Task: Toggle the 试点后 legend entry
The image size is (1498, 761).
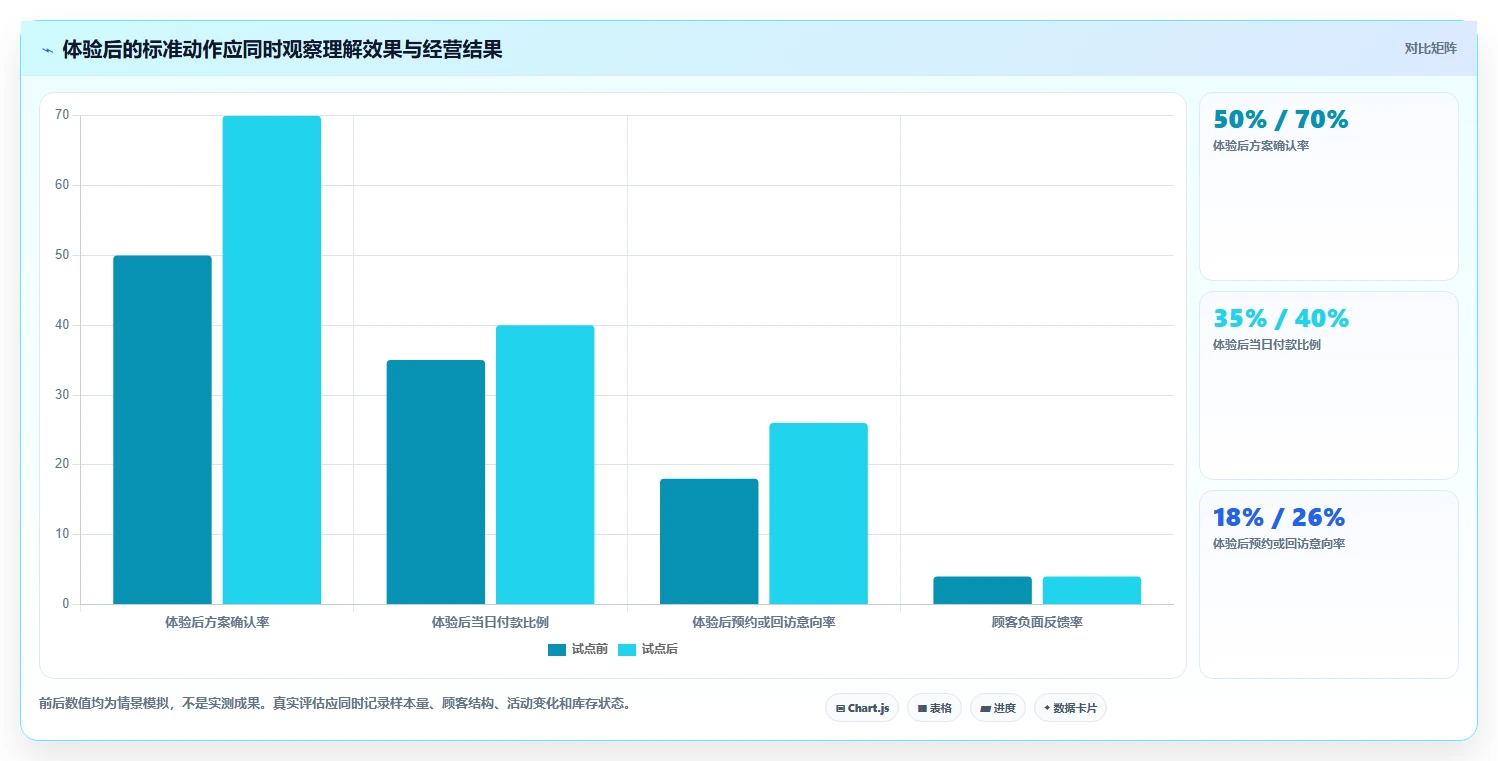Action: 648,649
